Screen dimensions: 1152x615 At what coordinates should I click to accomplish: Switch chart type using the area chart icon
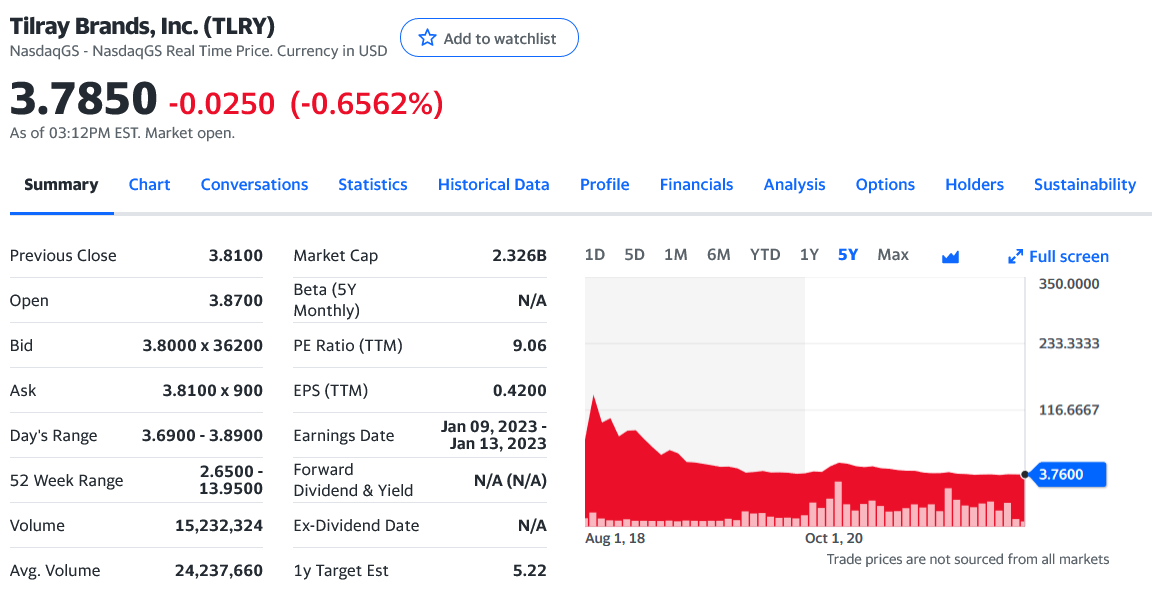coord(950,256)
